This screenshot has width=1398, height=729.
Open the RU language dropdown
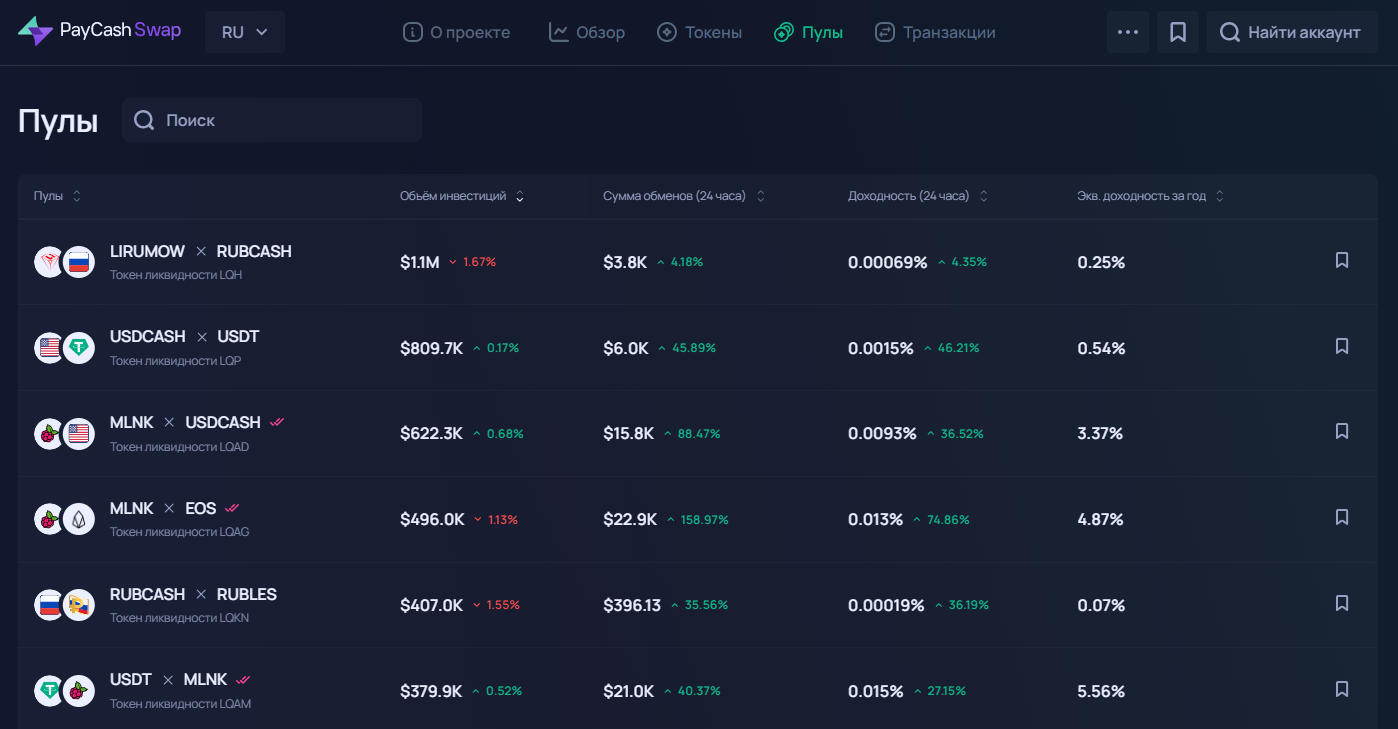tap(245, 32)
